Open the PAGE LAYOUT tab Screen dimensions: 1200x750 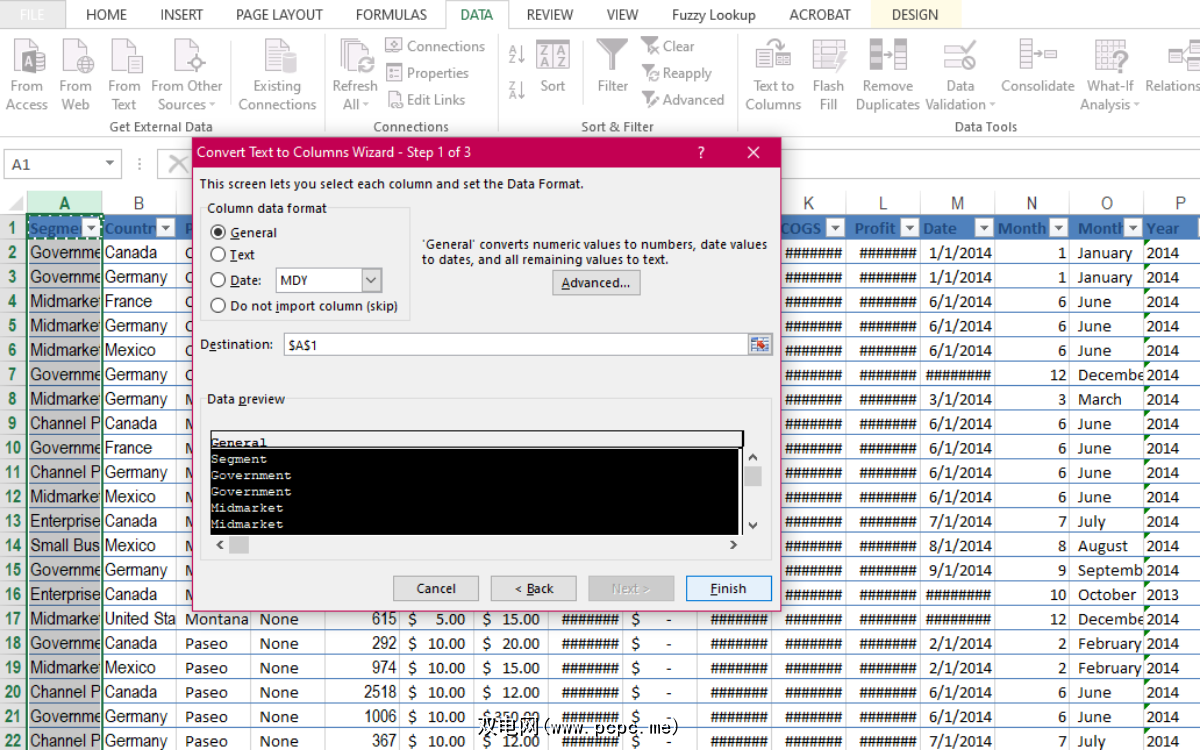[x=279, y=15]
